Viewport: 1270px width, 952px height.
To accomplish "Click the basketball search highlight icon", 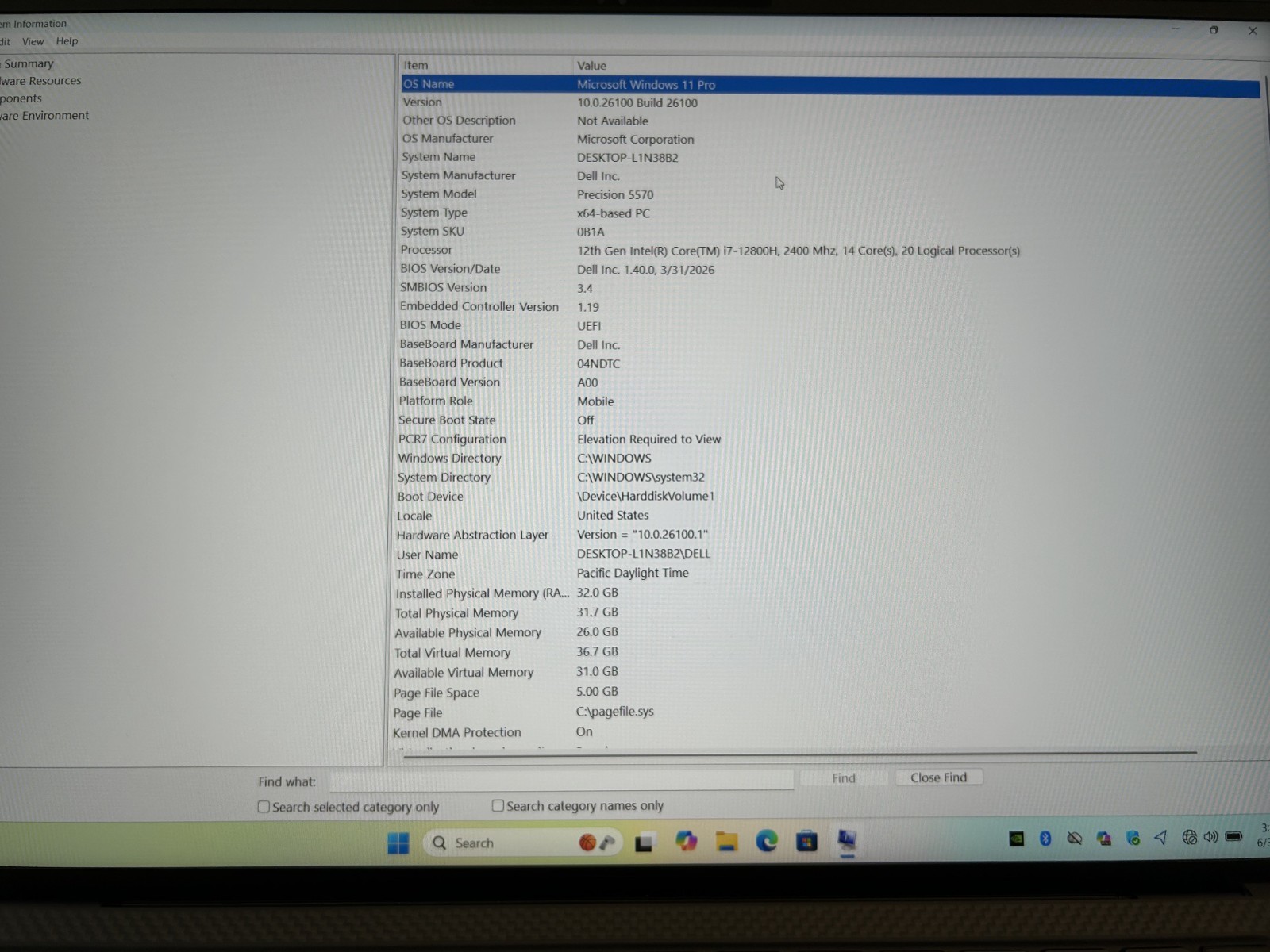I will point(587,843).
